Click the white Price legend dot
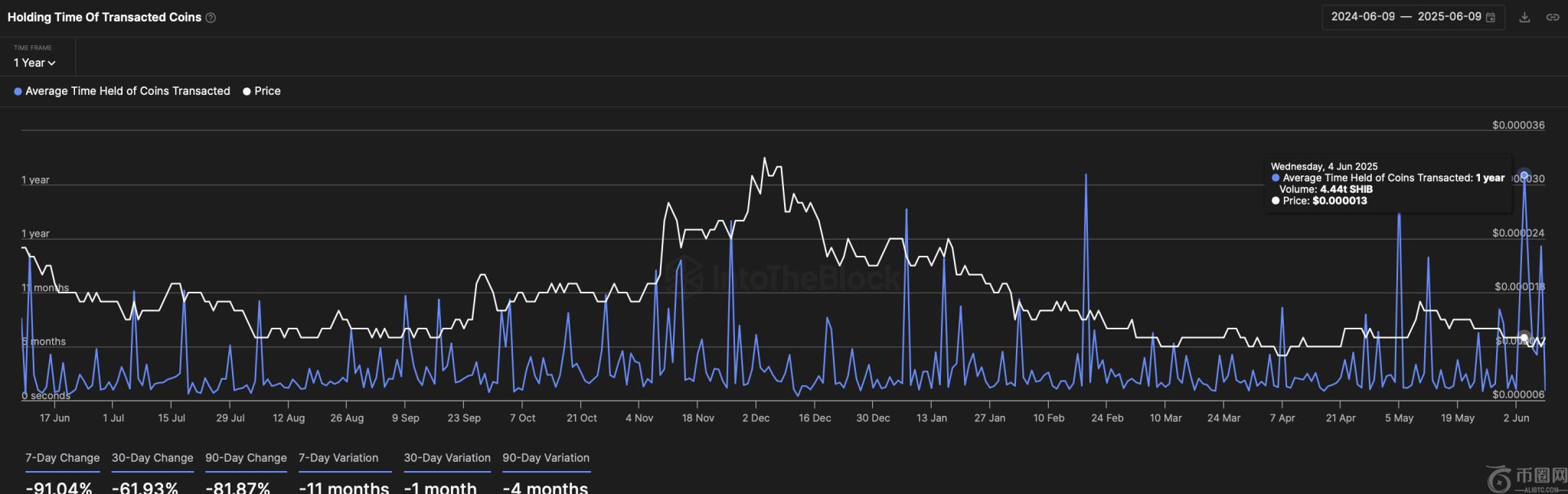The width and height of the screenshot is (1568, 494). coord(247,91)
